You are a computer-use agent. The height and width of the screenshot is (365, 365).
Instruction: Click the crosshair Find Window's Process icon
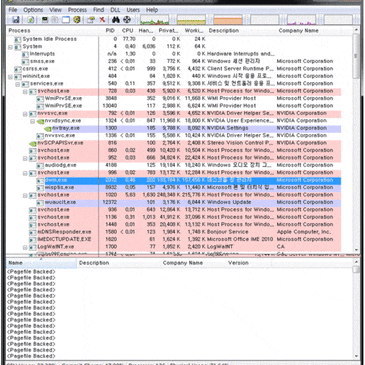tap(127, 20)
